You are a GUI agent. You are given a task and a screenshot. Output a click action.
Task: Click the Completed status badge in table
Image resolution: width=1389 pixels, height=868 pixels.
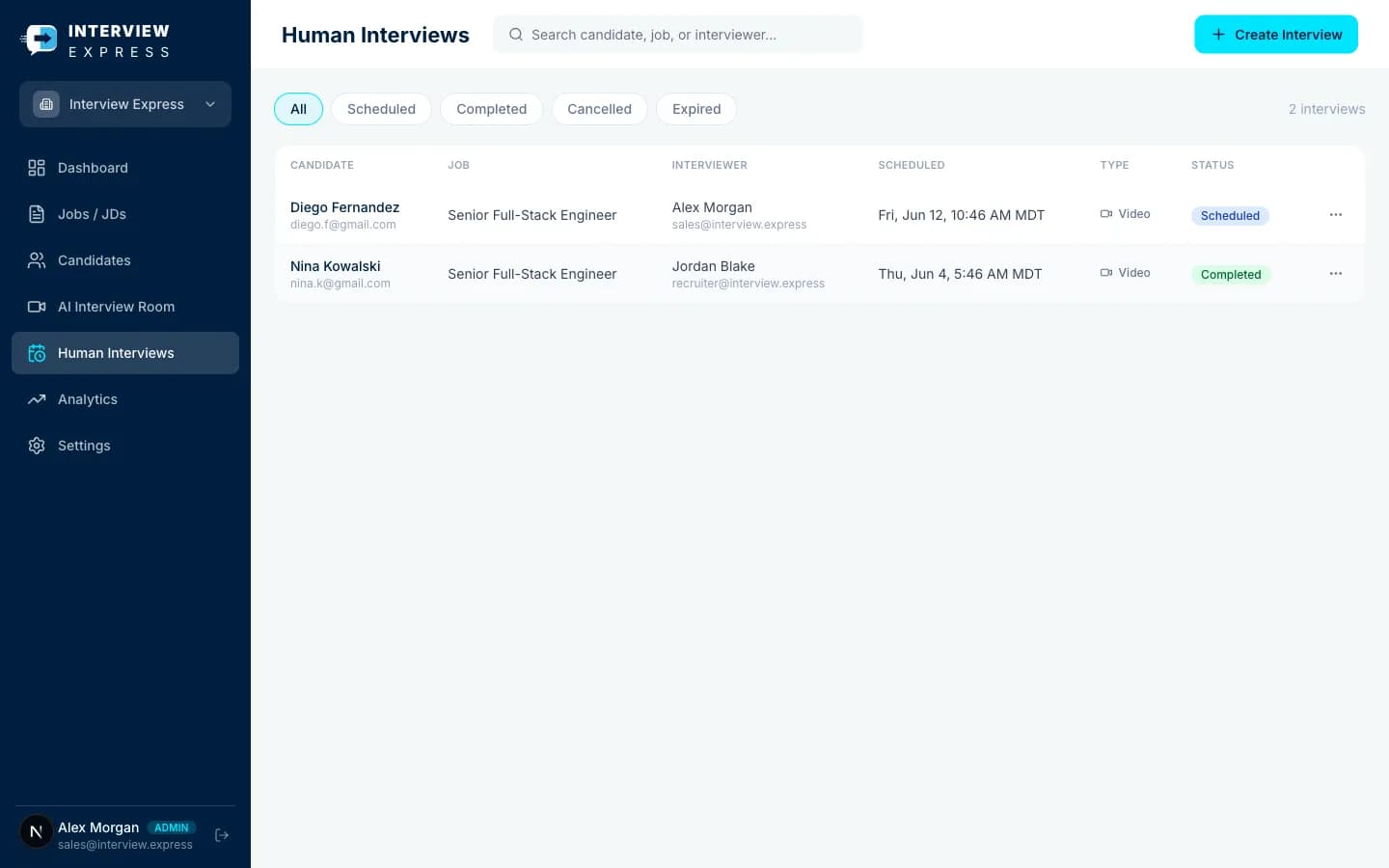(x=1231, y=275)
